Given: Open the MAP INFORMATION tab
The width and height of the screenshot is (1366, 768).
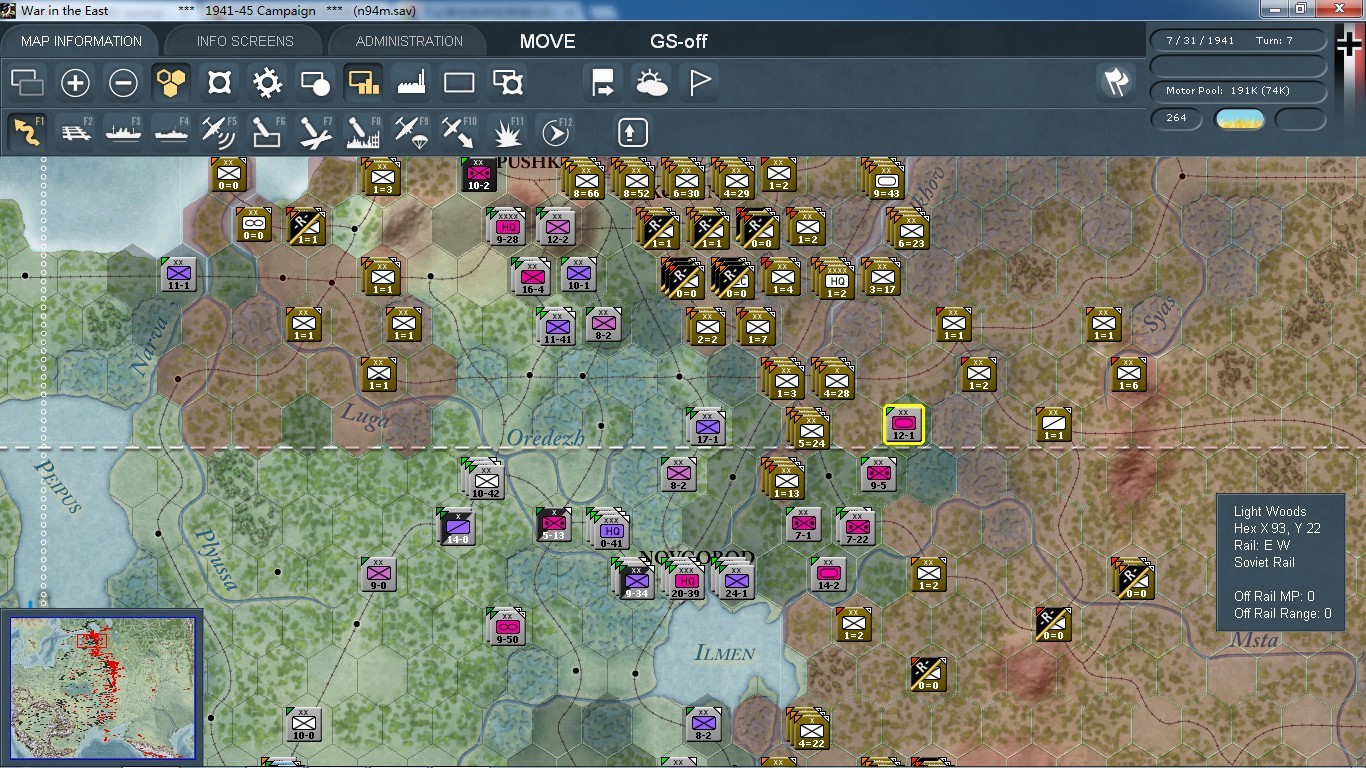Looking at the screenshot, I should tap(82, 41).
